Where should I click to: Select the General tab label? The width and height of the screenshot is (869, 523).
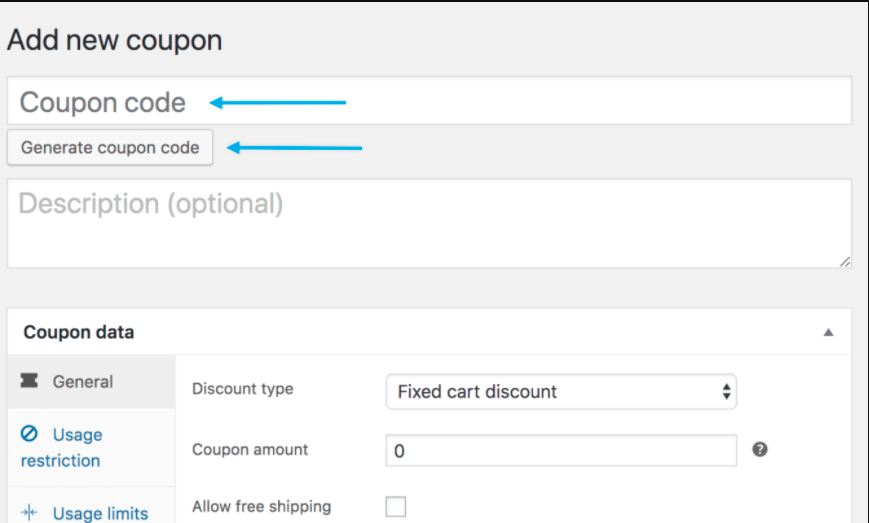pos(83,381)
